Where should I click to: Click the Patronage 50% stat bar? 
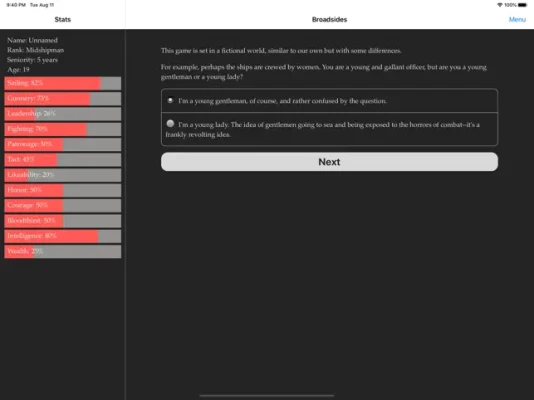[x=63, y=144]
